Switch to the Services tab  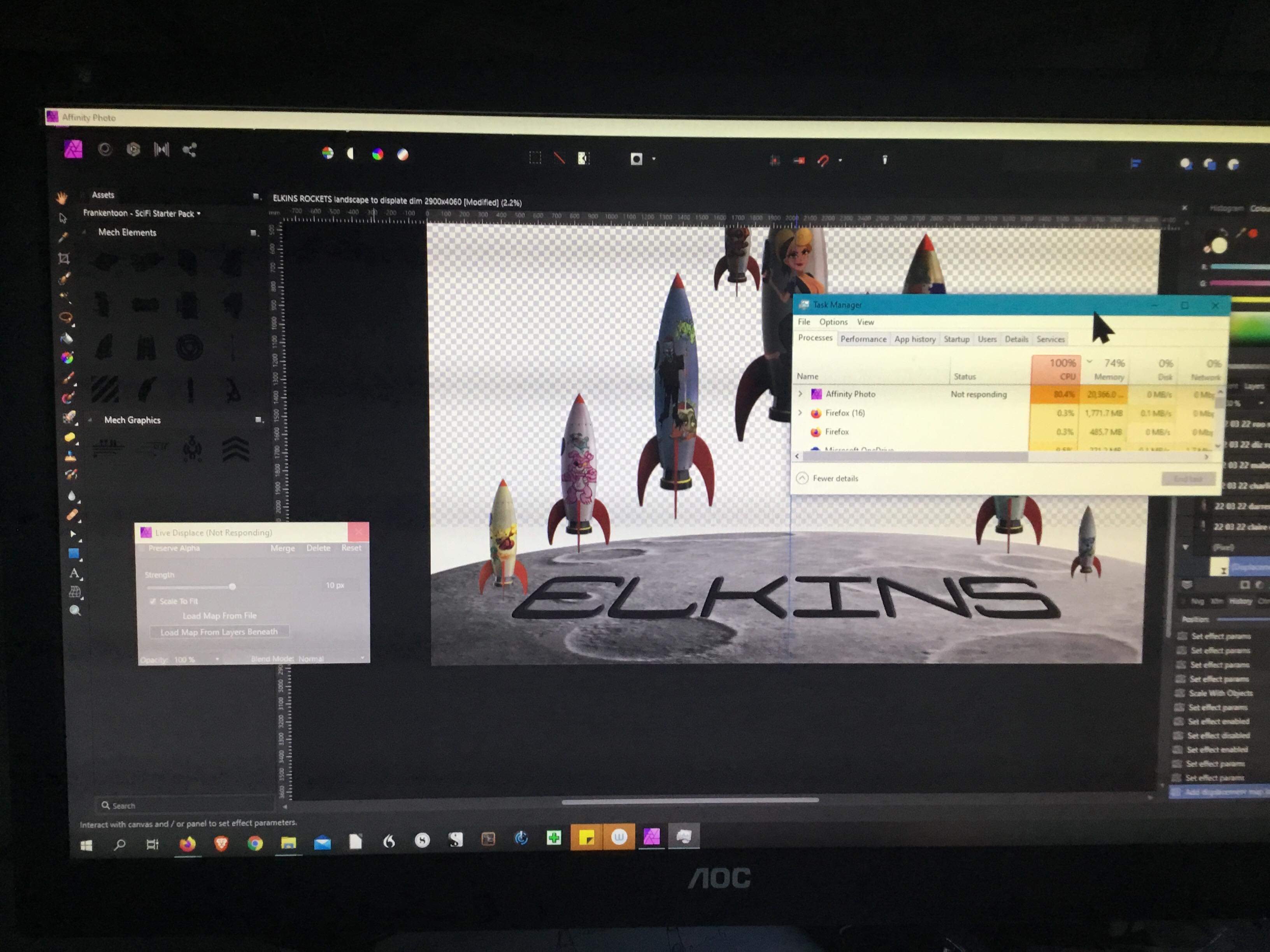pos(1050,339)
